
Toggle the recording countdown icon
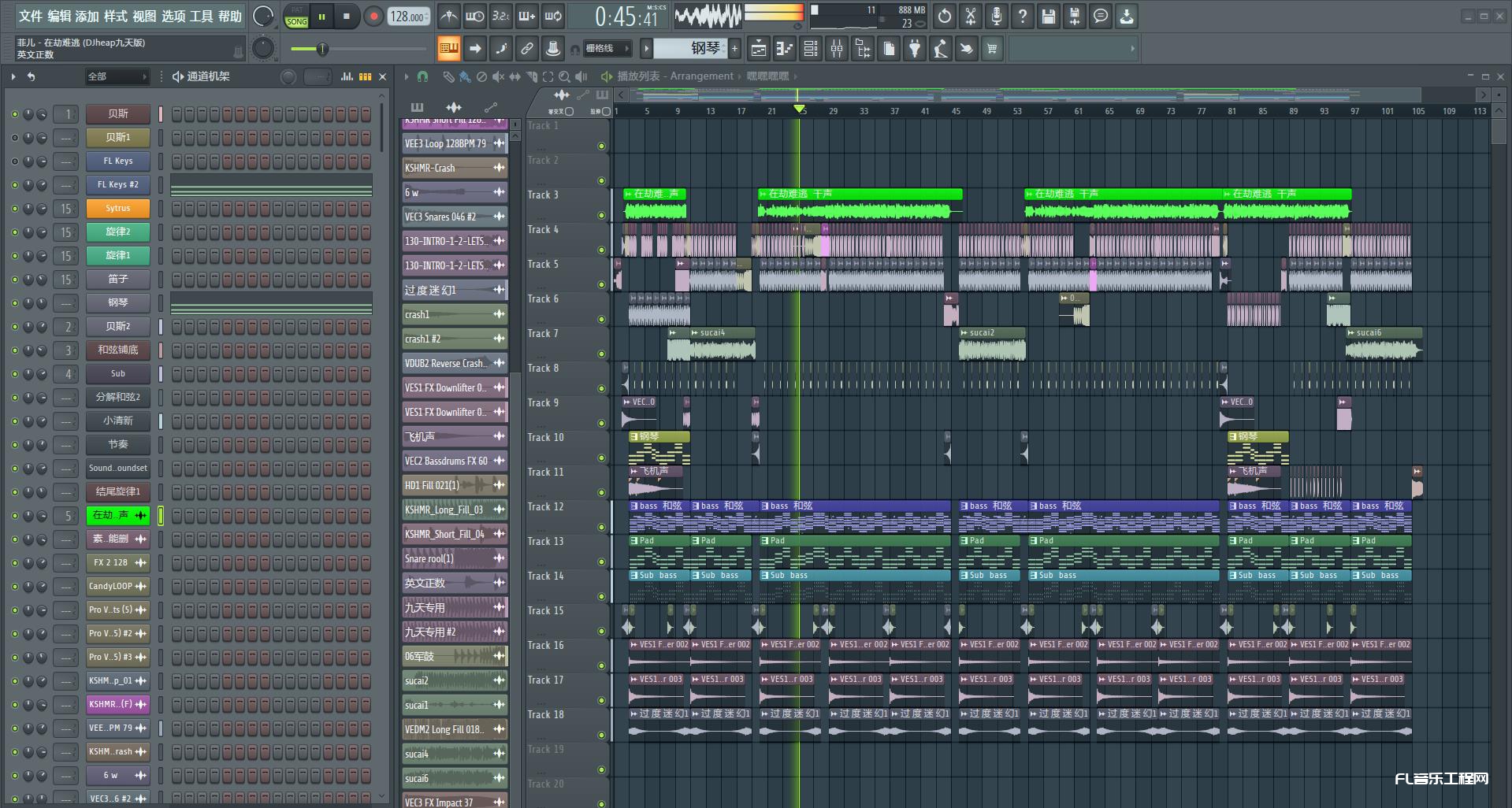click(500, 16)
